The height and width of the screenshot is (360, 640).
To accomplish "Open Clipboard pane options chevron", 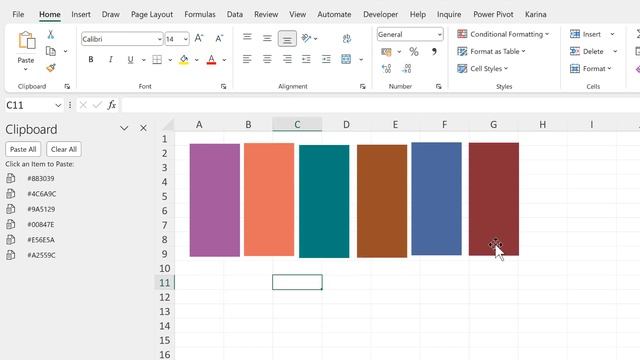I will [124, 128].
